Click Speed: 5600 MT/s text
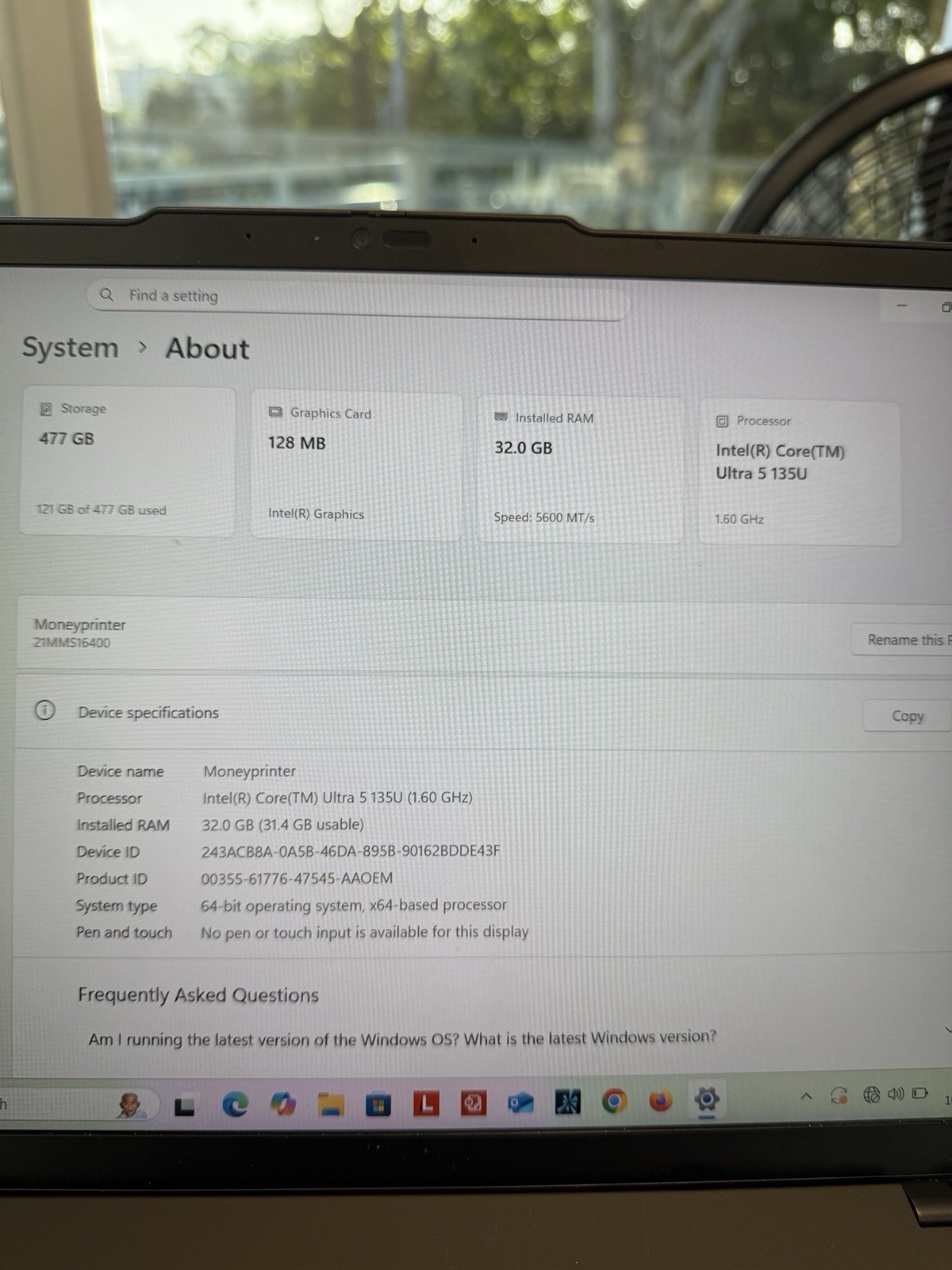The image size is (952, 1270). [x=544, y=518]
